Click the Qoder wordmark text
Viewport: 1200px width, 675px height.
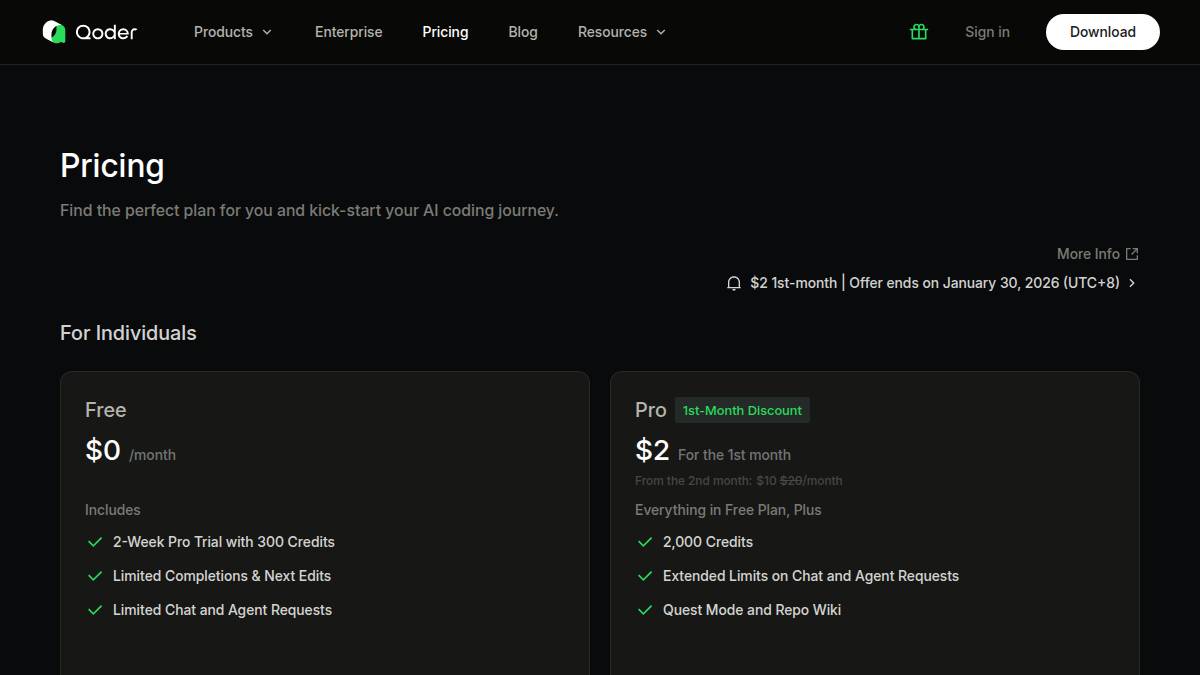(x=106, y=32)
